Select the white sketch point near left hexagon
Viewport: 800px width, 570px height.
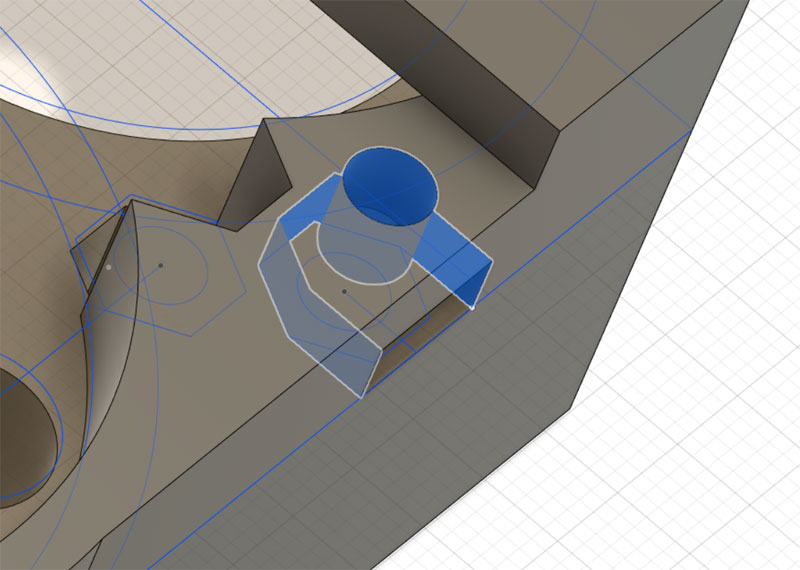click(108, 268)
